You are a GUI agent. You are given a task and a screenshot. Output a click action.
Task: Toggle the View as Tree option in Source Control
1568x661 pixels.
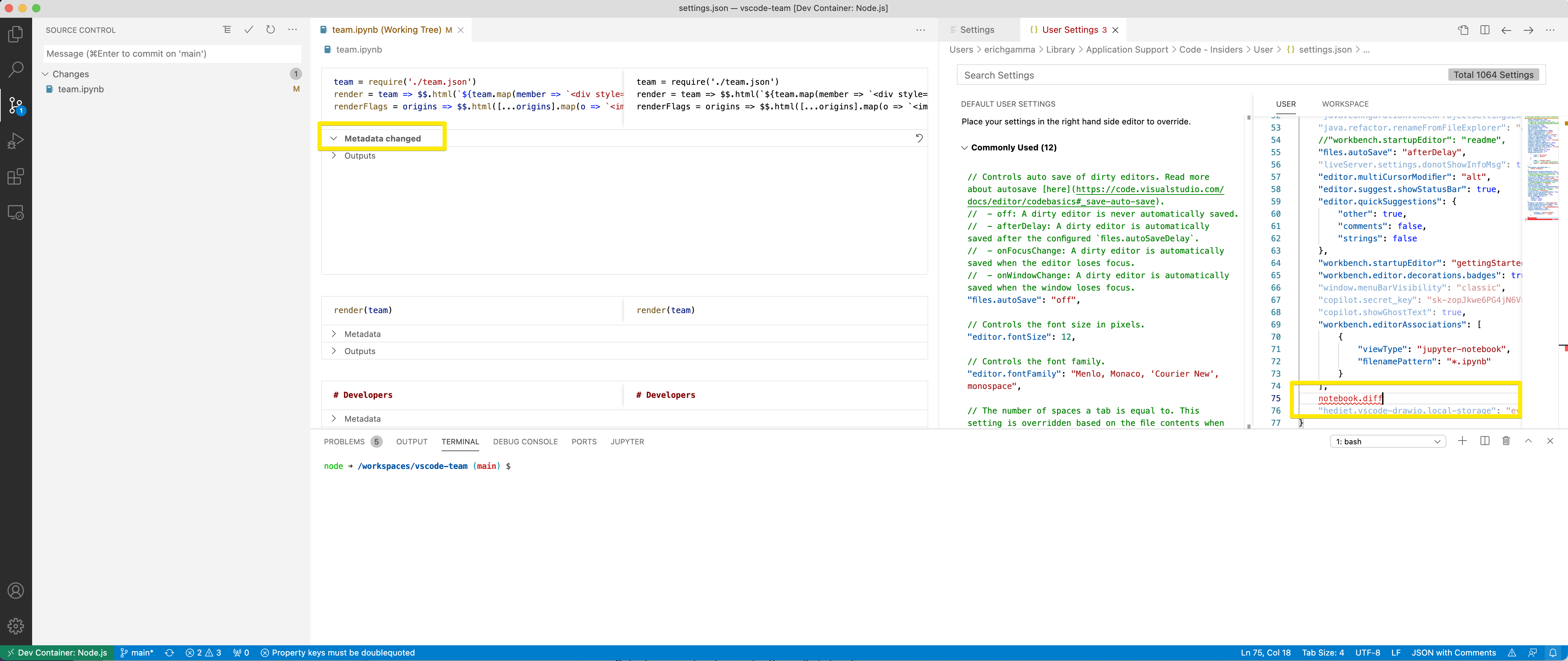click(227, 29)
